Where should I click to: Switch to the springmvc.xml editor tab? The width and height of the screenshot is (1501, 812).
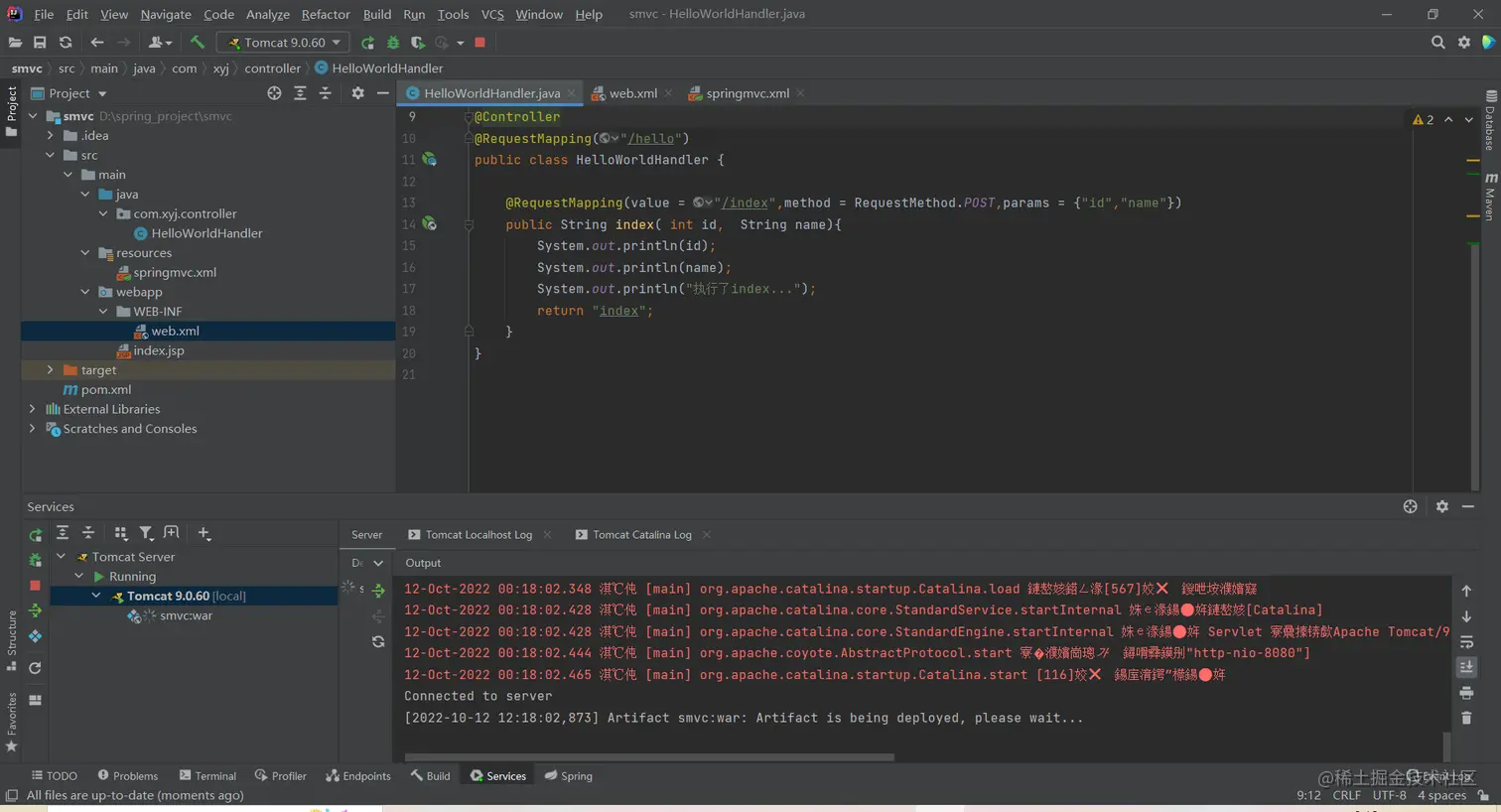click(747, 93)
